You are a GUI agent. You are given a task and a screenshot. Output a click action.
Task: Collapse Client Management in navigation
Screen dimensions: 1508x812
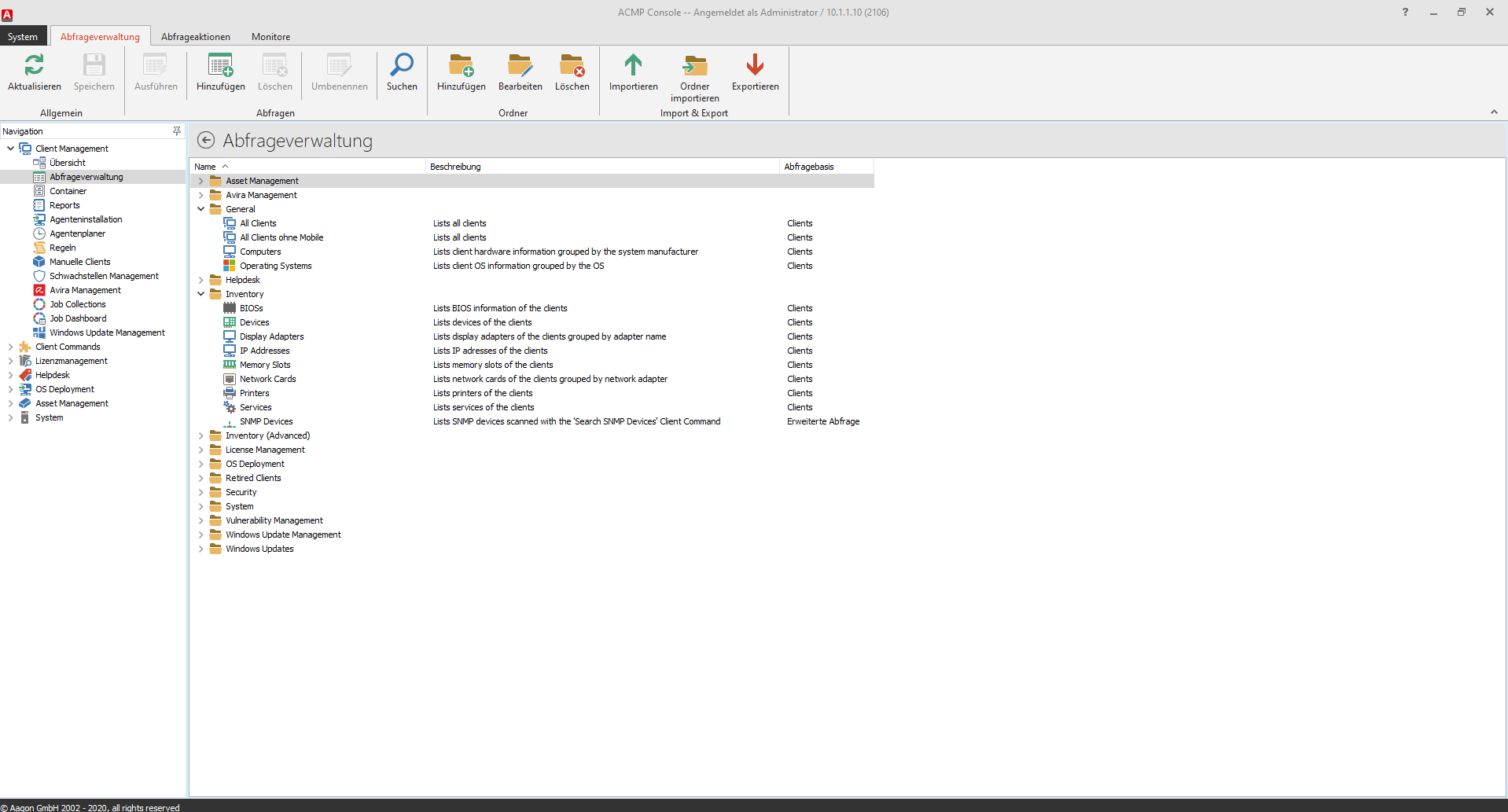pos(10,149)
